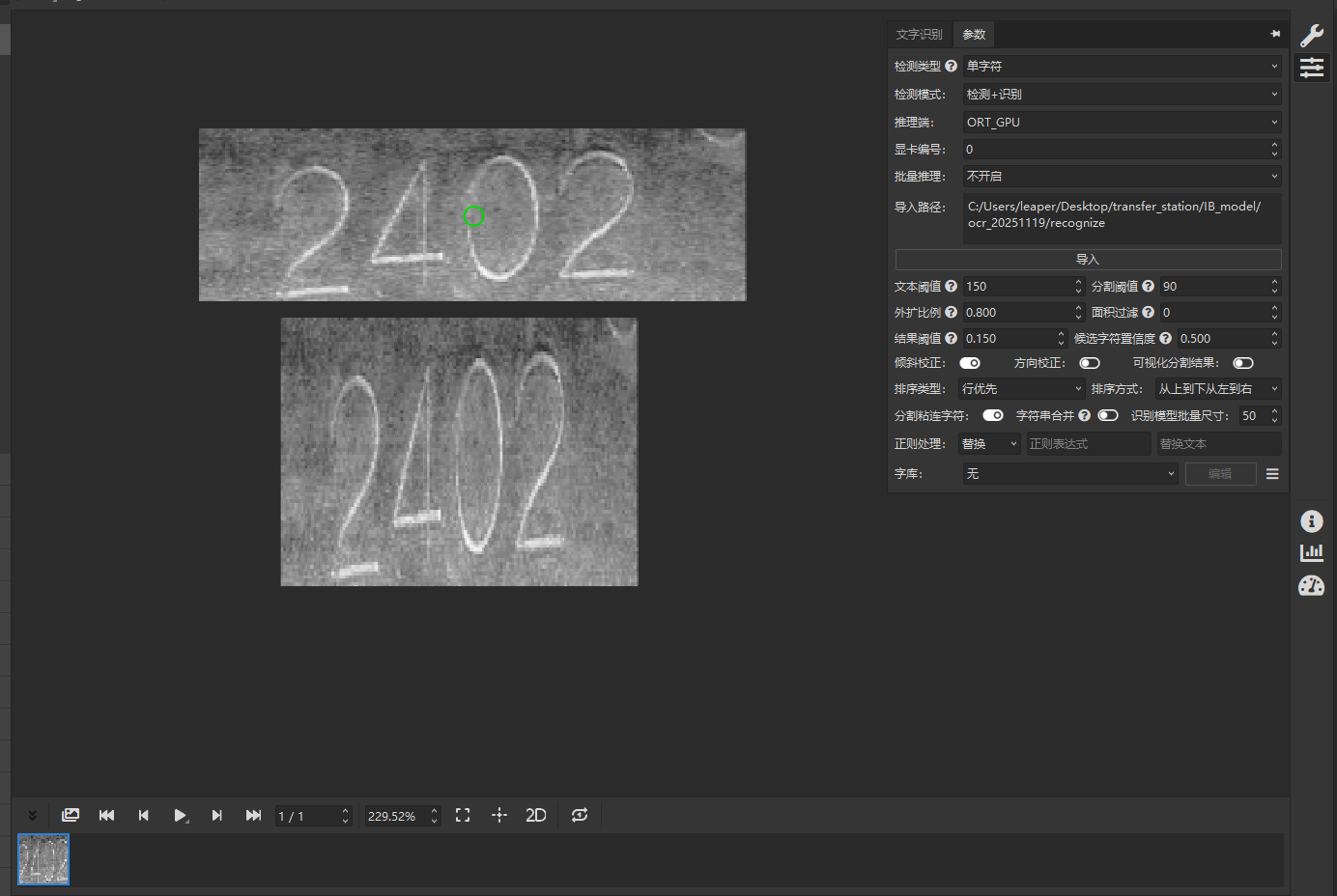
Task: Select the image thumbnail in the filmstrip
Action: (43, 859)
